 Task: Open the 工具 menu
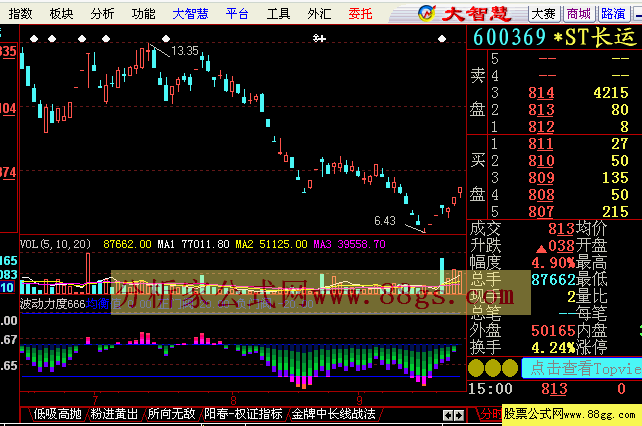278,14
